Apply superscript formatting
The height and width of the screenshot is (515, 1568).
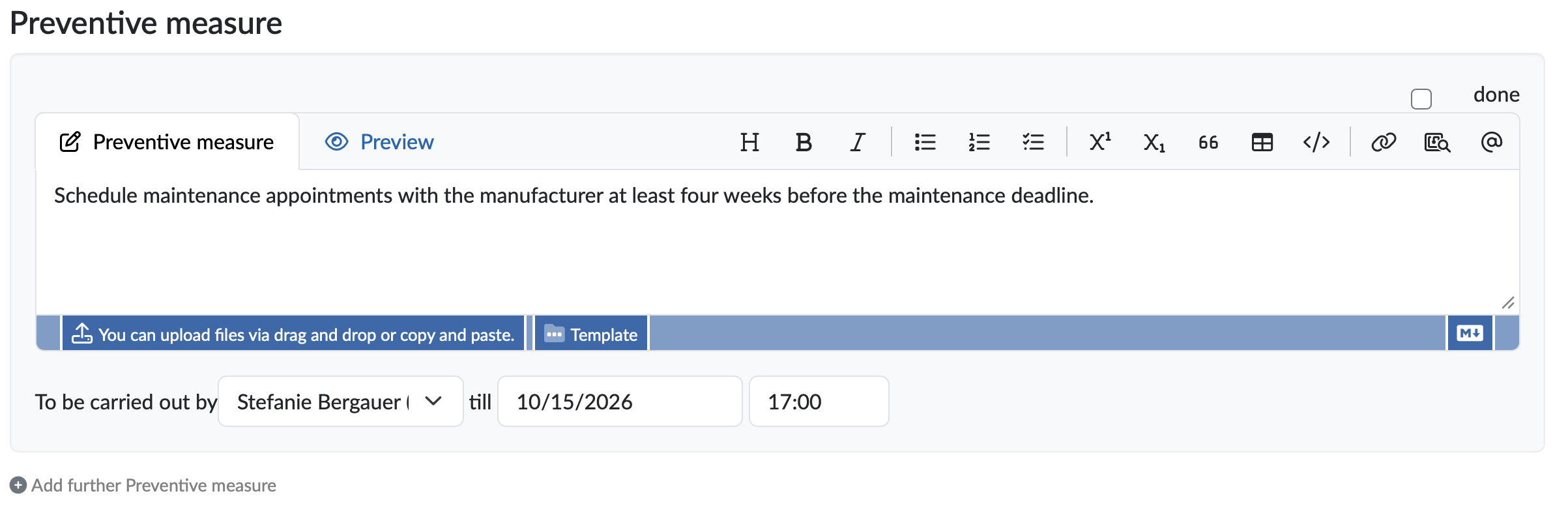[1100, 142]
